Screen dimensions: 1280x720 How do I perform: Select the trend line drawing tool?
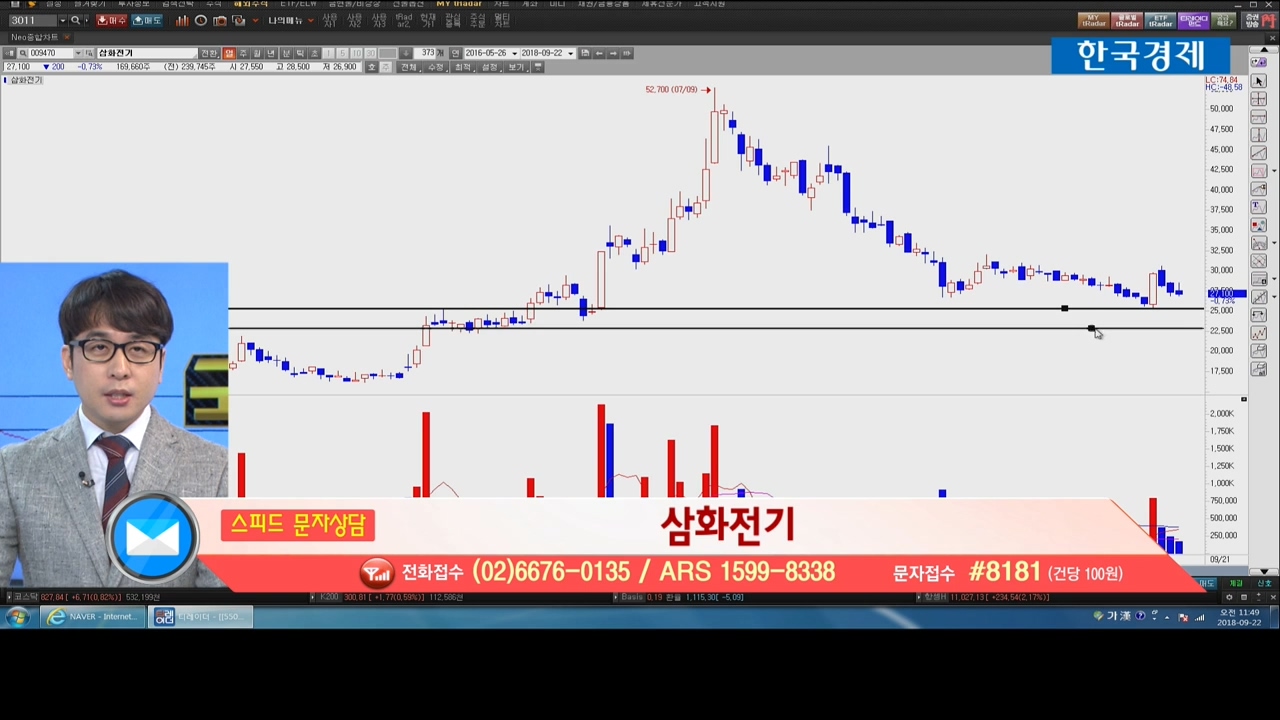(1259, 153)
